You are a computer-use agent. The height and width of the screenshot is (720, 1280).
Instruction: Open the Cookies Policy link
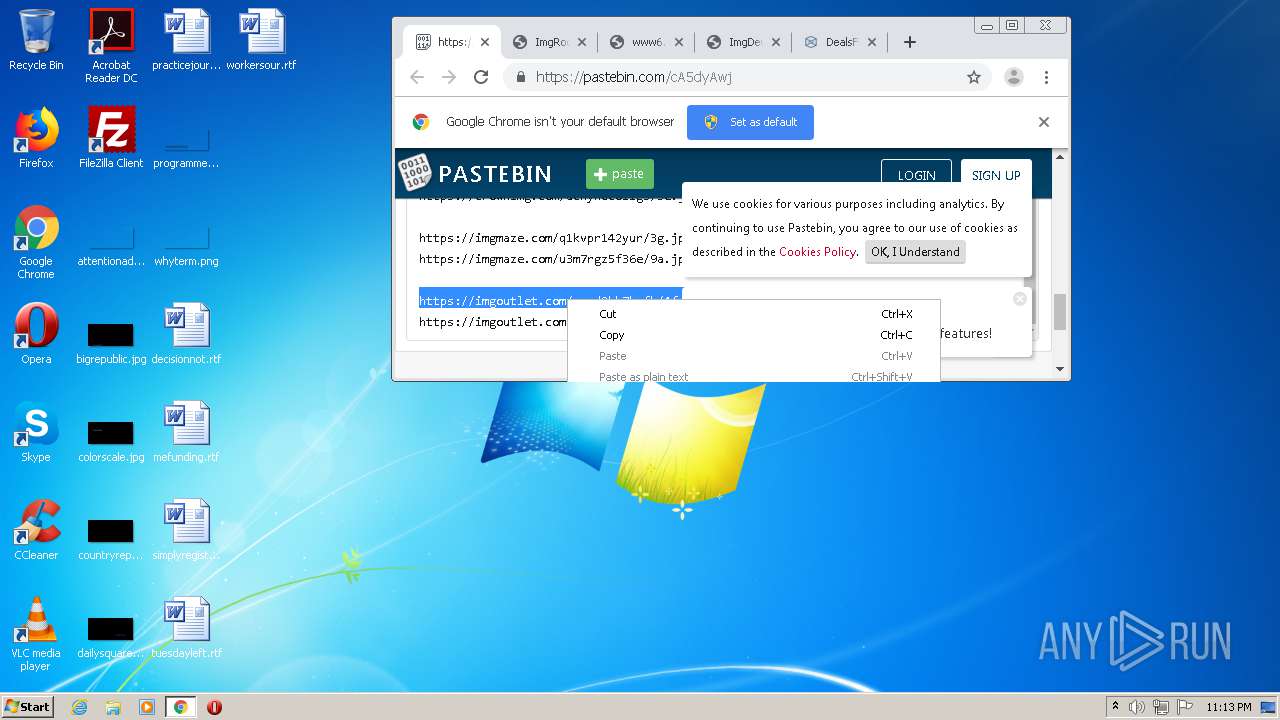pos(817,252)
